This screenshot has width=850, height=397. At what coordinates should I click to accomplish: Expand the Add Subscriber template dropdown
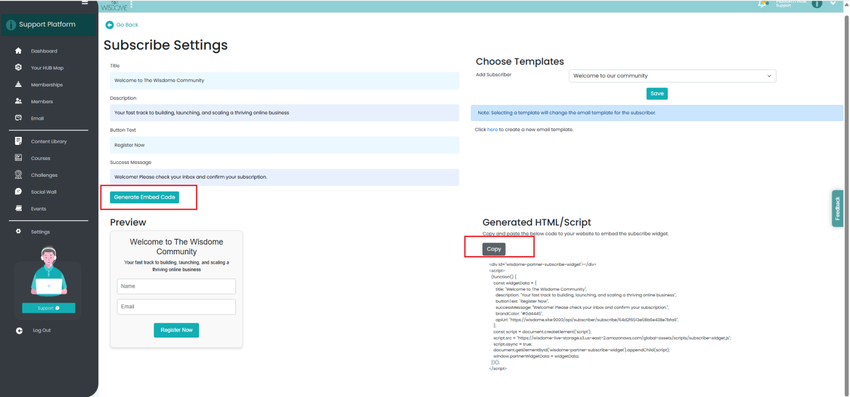pyautogui.click(x=672, y=76)
